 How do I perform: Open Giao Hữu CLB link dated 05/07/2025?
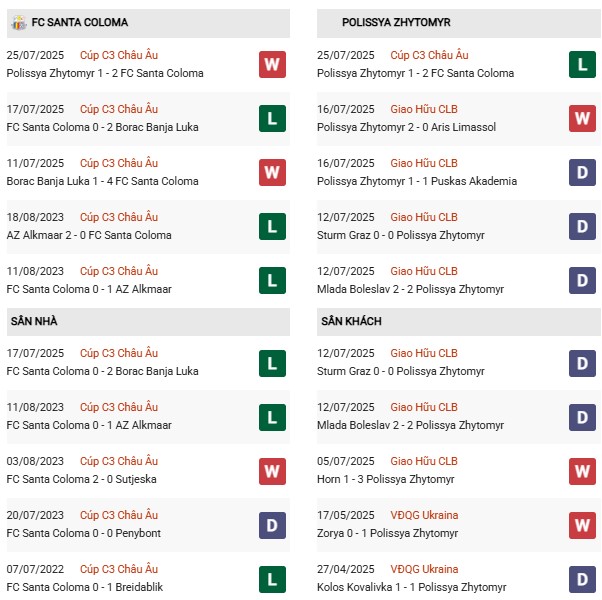pyautogui.click(x=424, y=461)
